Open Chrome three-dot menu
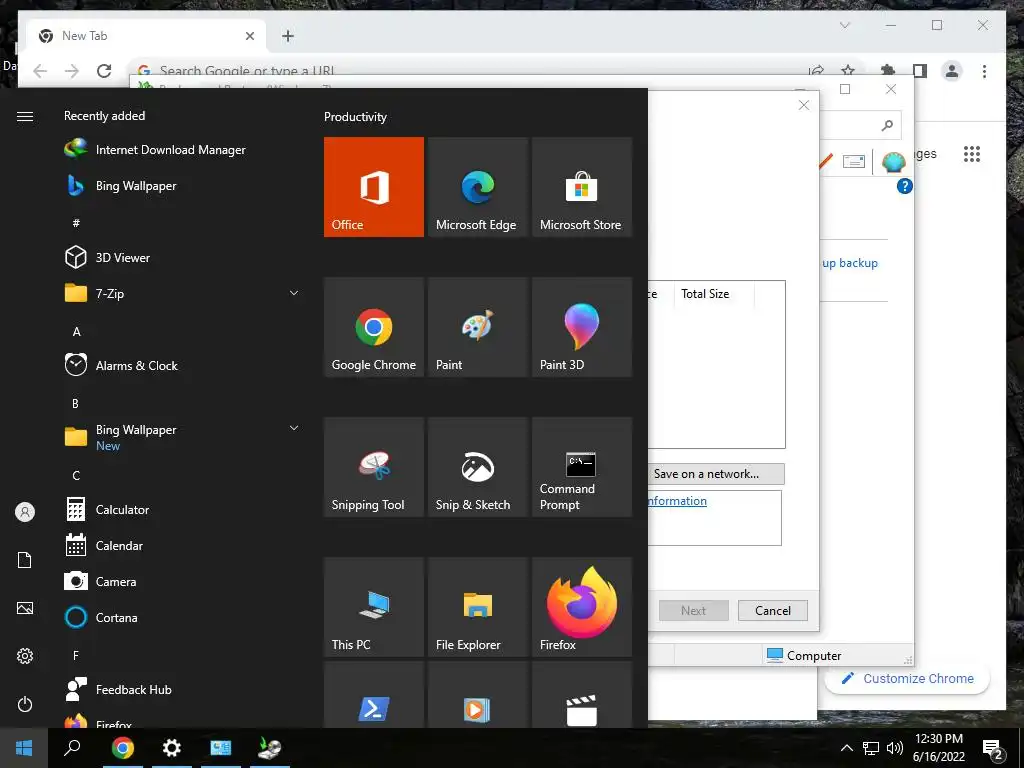 [x=984, y=71]
